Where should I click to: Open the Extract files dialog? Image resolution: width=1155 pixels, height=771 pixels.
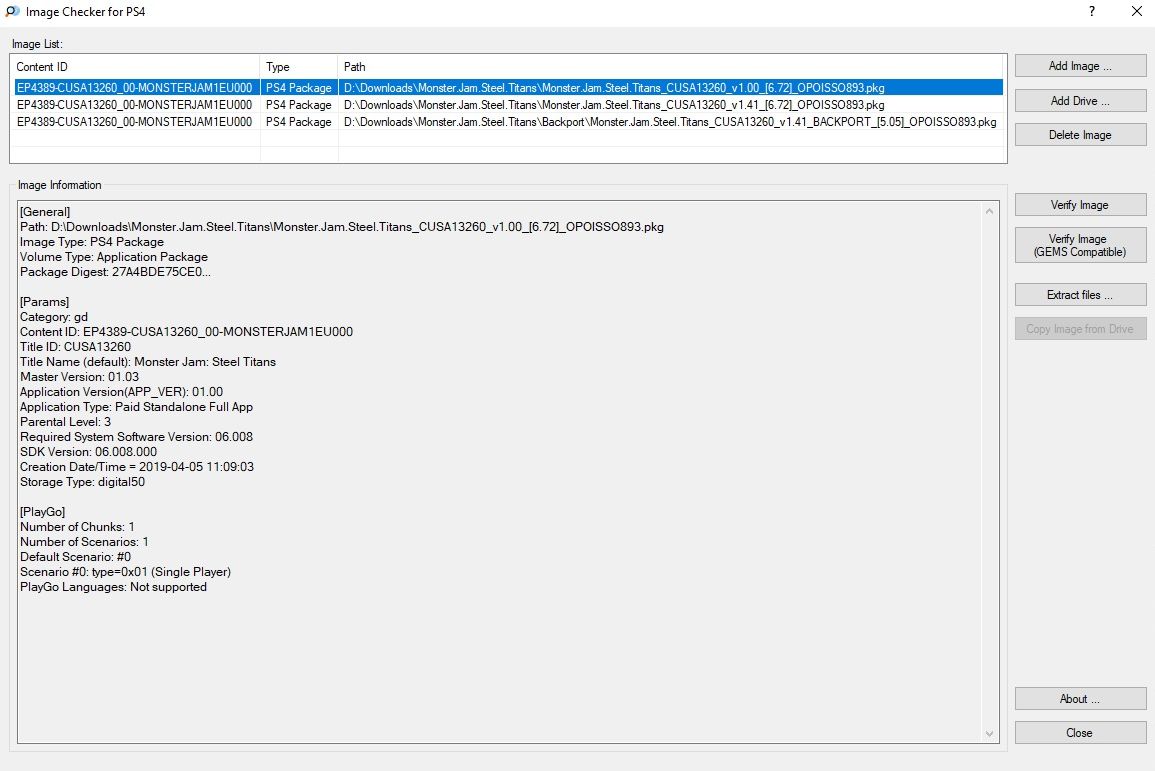pos(1080,295)
